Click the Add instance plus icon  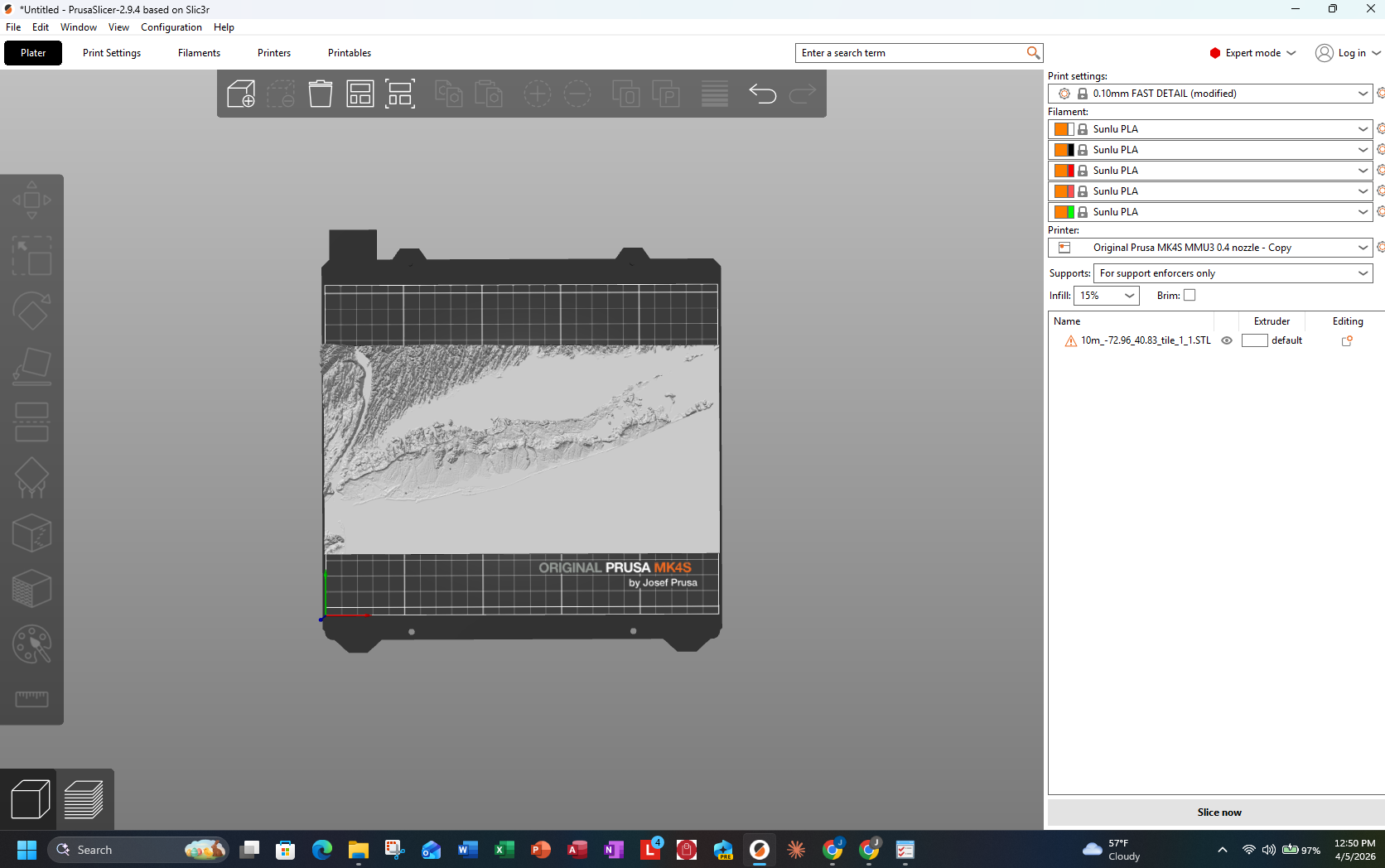(x=537, y=94)
